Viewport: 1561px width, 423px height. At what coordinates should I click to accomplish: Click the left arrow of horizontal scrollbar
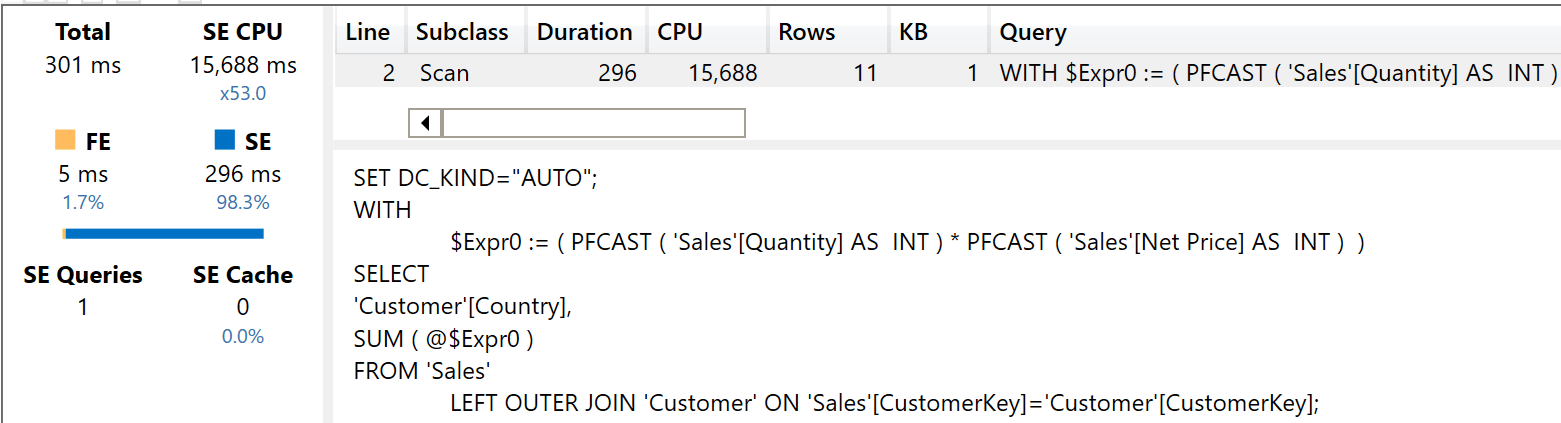426,123
